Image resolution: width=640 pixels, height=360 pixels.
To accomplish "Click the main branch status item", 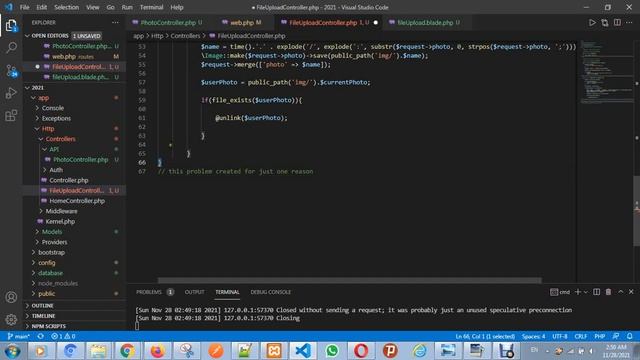I will (18, 336).
